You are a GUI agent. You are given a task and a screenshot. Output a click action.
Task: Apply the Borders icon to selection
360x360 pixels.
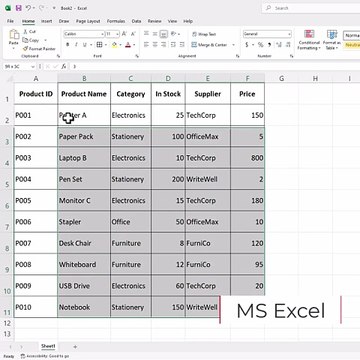point(99,45)
